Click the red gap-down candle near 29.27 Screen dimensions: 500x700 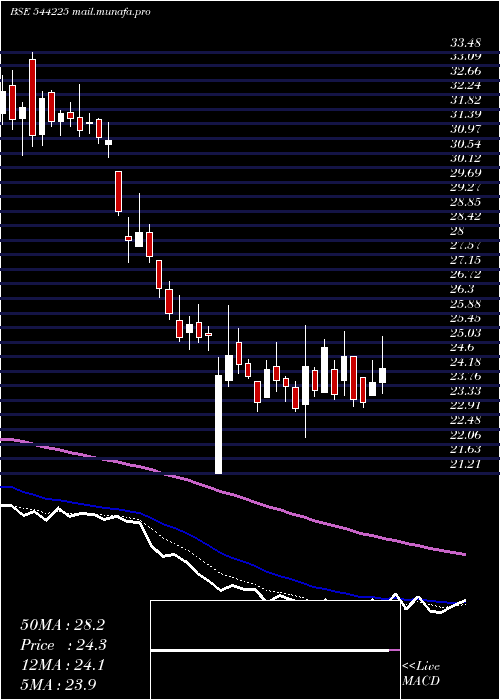tap(118, 191)
